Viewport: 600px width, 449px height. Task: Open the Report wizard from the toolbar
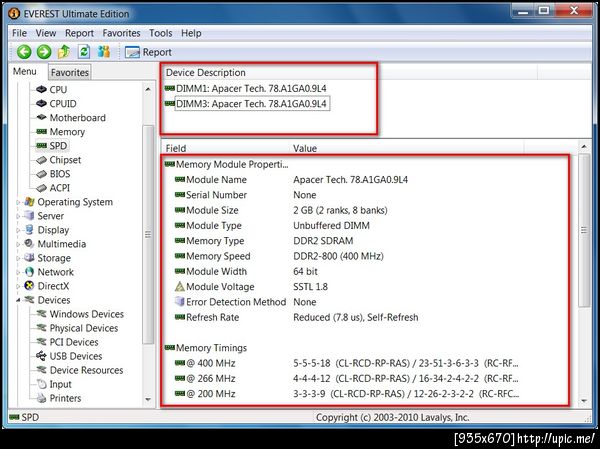pyautogui.click(x=148, y=52)
